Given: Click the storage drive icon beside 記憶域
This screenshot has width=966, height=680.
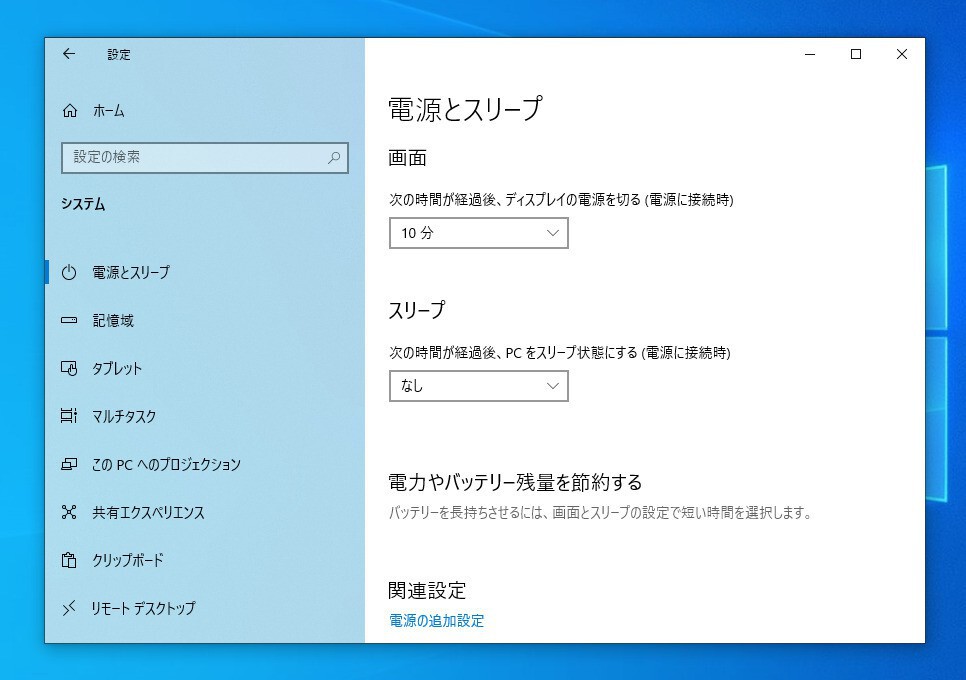Looking at the screenshot, I should click(x=69, y=320).
